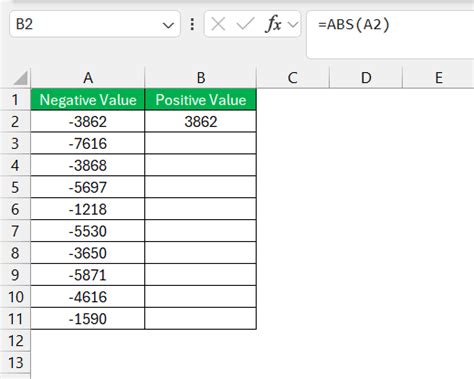Screen dimensions: 474x379
Task: Select column B header
Action: pyautogui.click(x=201, y=78)
